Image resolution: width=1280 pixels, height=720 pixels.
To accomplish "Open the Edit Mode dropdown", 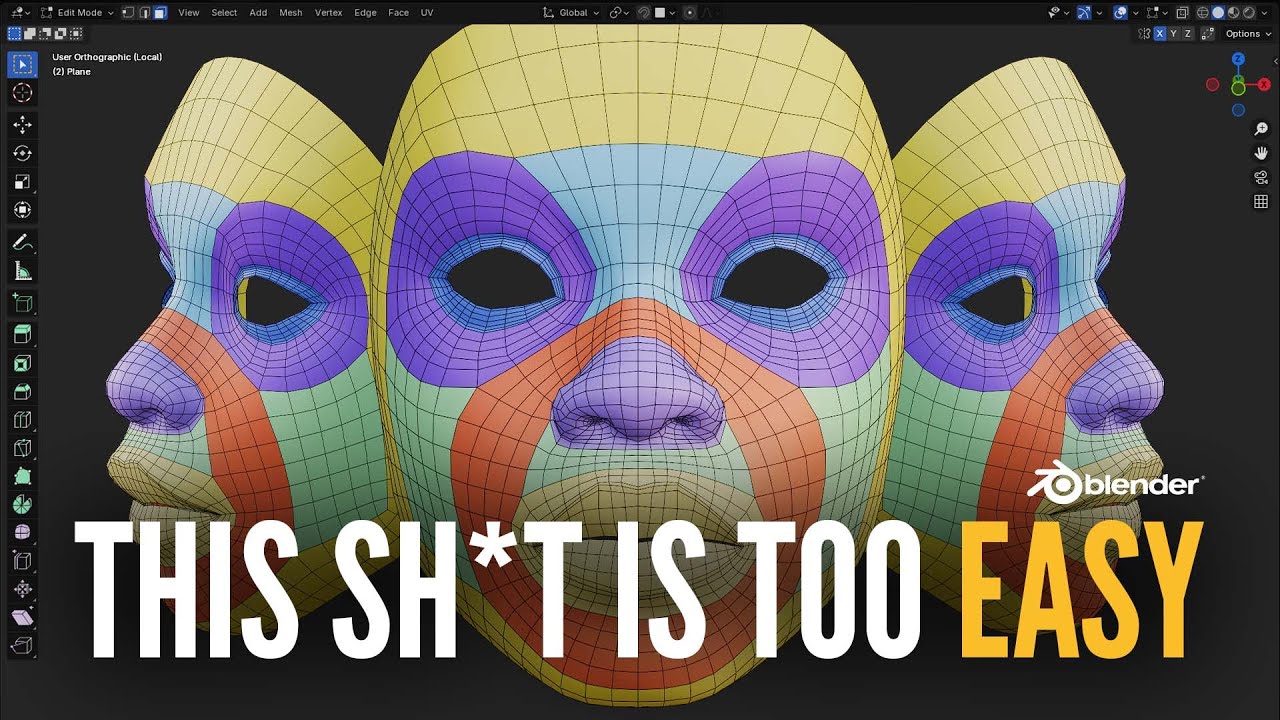I will [77, 13].
